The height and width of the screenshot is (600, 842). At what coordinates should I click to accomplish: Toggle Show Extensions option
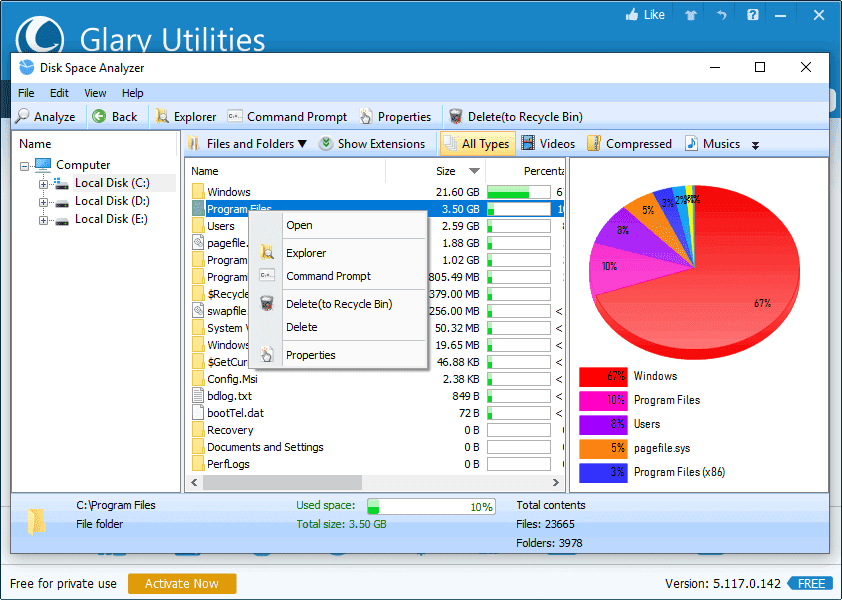click(372, 144)
